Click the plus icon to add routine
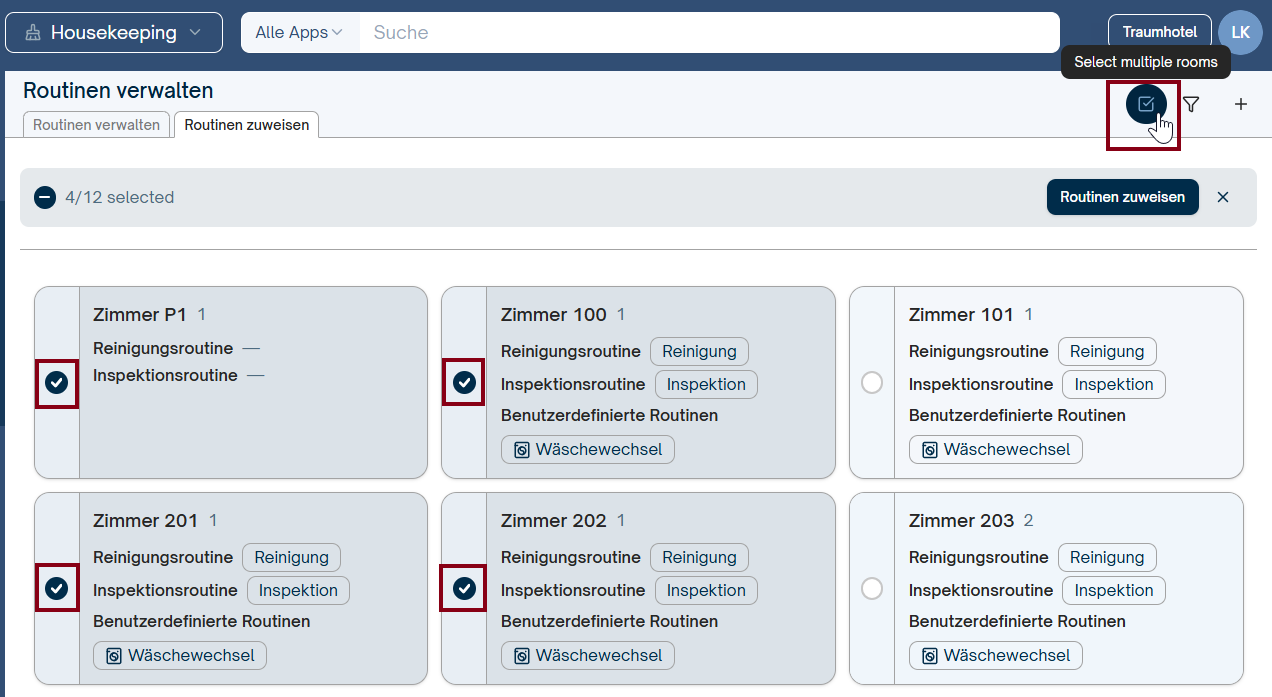1272x697 pixels. tap(1241, 104)
